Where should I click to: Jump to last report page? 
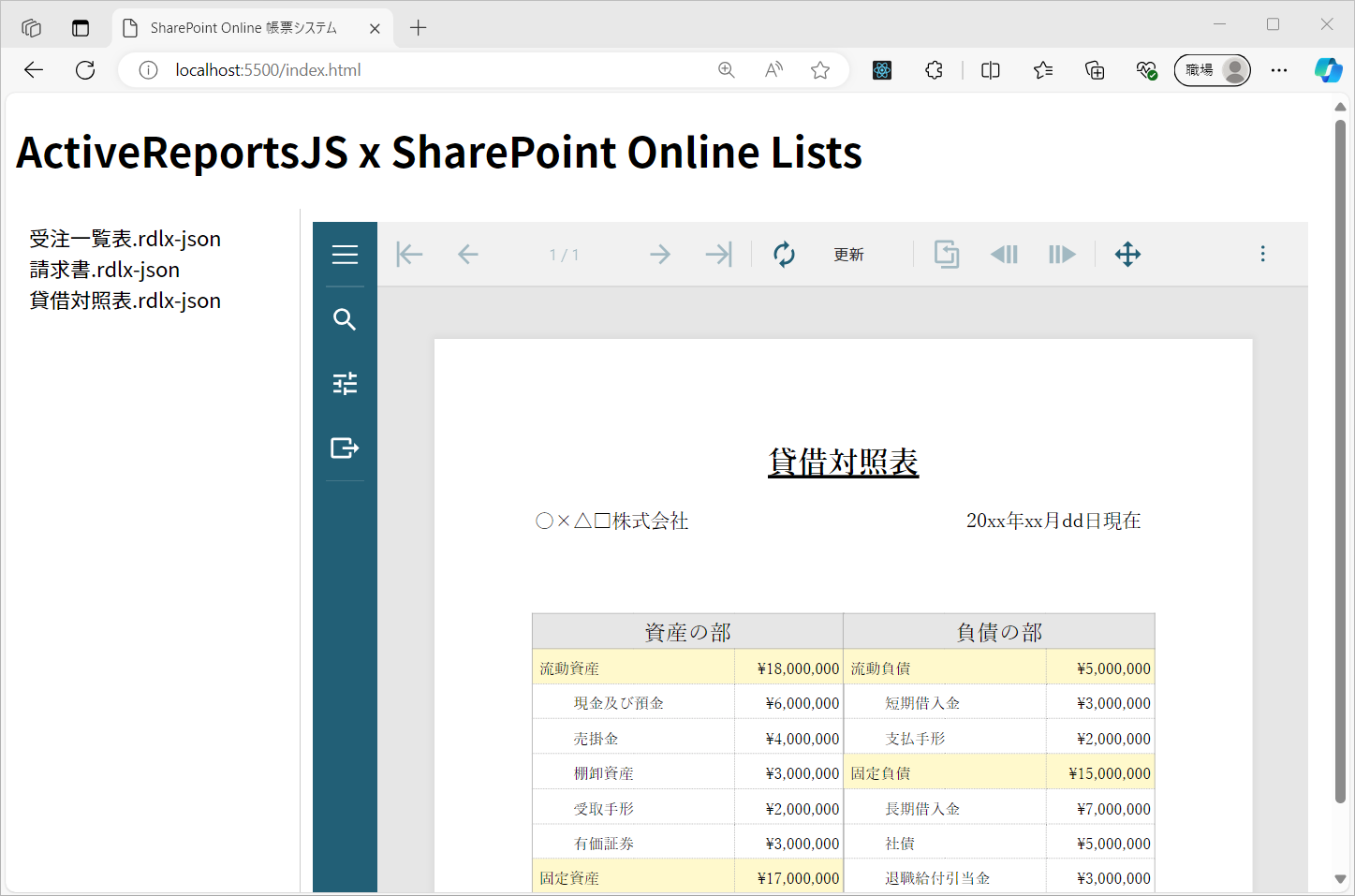(x=718, y=254)
